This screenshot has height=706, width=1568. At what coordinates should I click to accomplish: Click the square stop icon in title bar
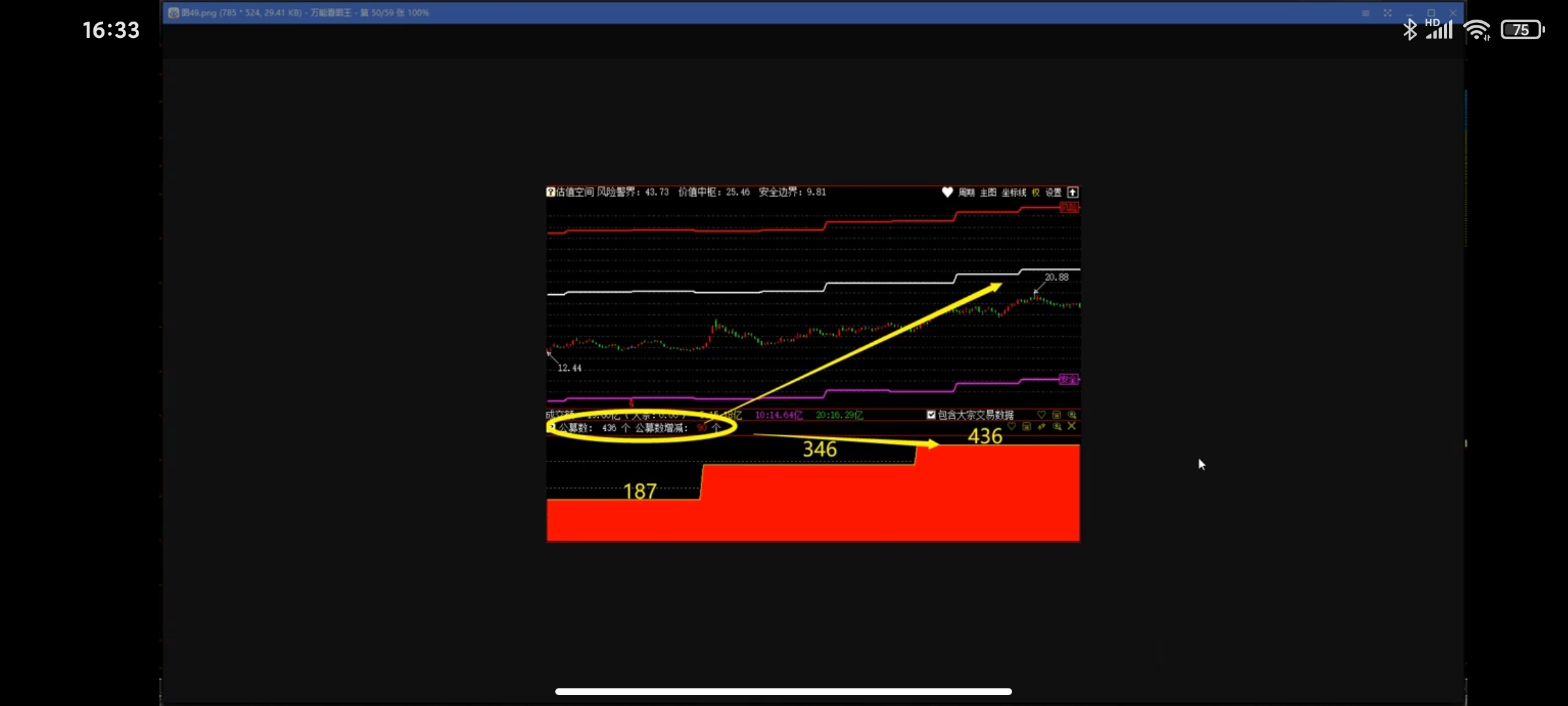click(x=1365, y=13)
